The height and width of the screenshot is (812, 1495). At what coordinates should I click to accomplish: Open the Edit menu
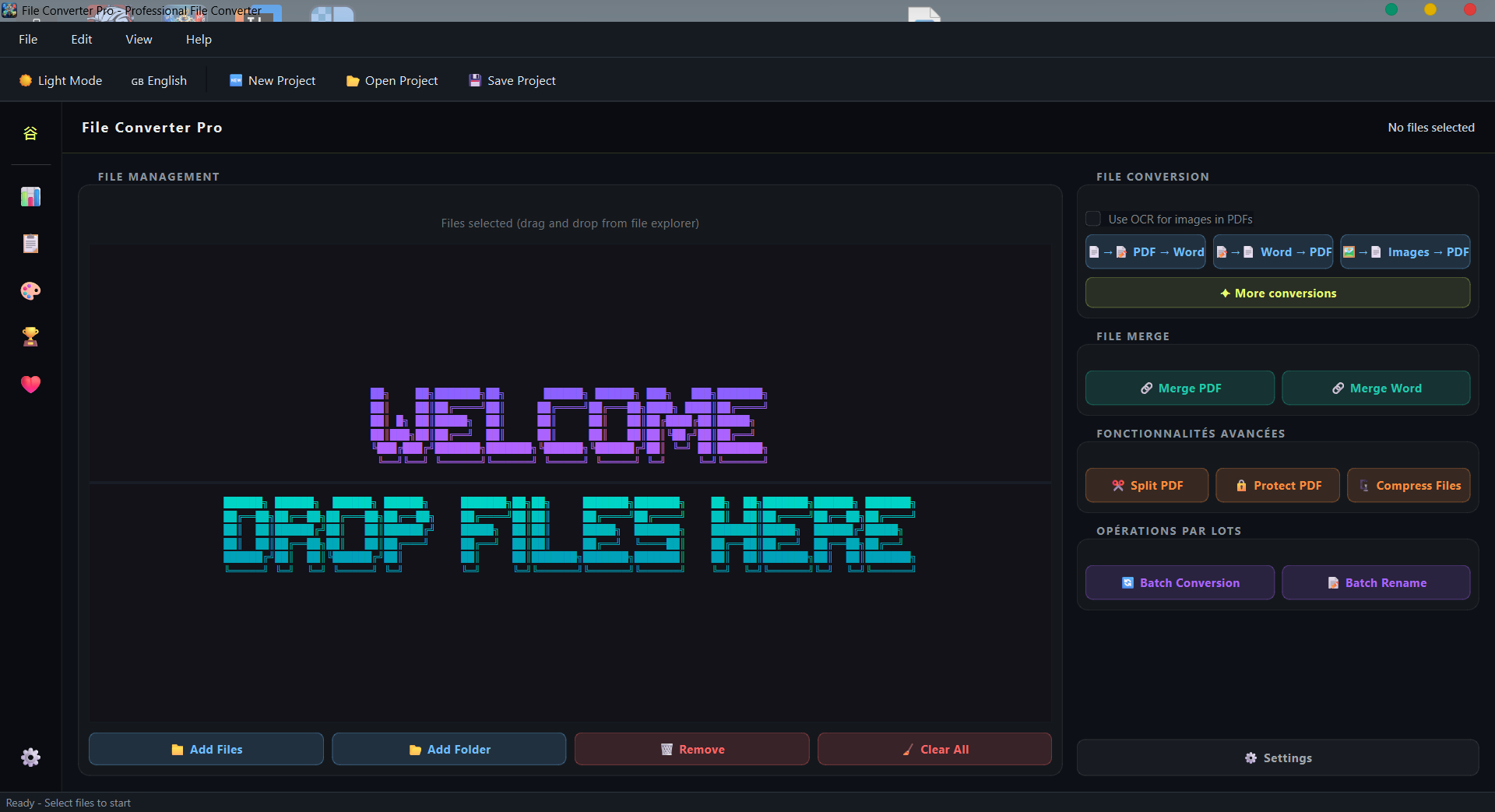(82, 39)
